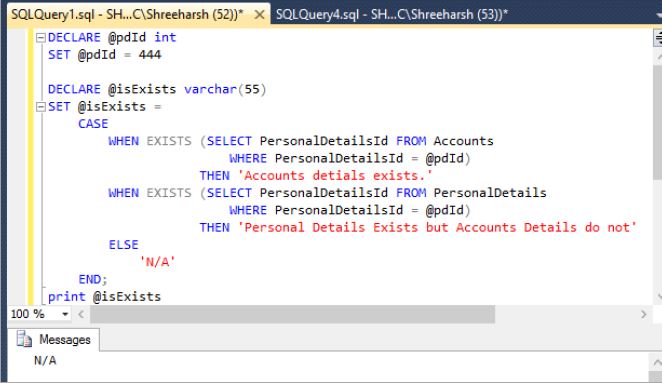Open the Messages results tab
662x383 pixels.
(x=54, y=340)
